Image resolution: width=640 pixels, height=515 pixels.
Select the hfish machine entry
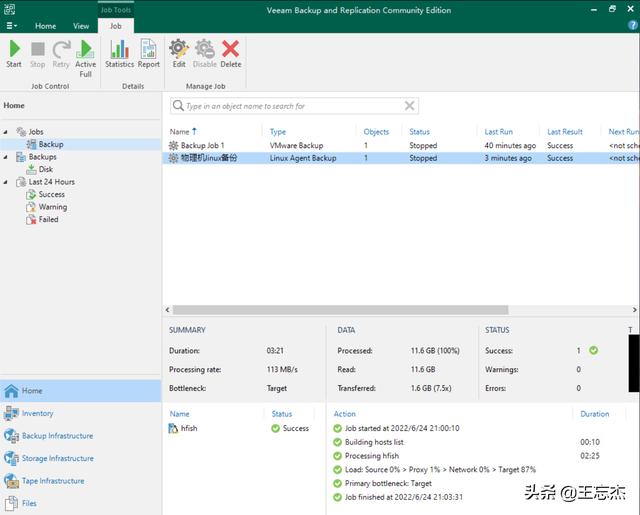pyautogui.click(x=183, y=428)
